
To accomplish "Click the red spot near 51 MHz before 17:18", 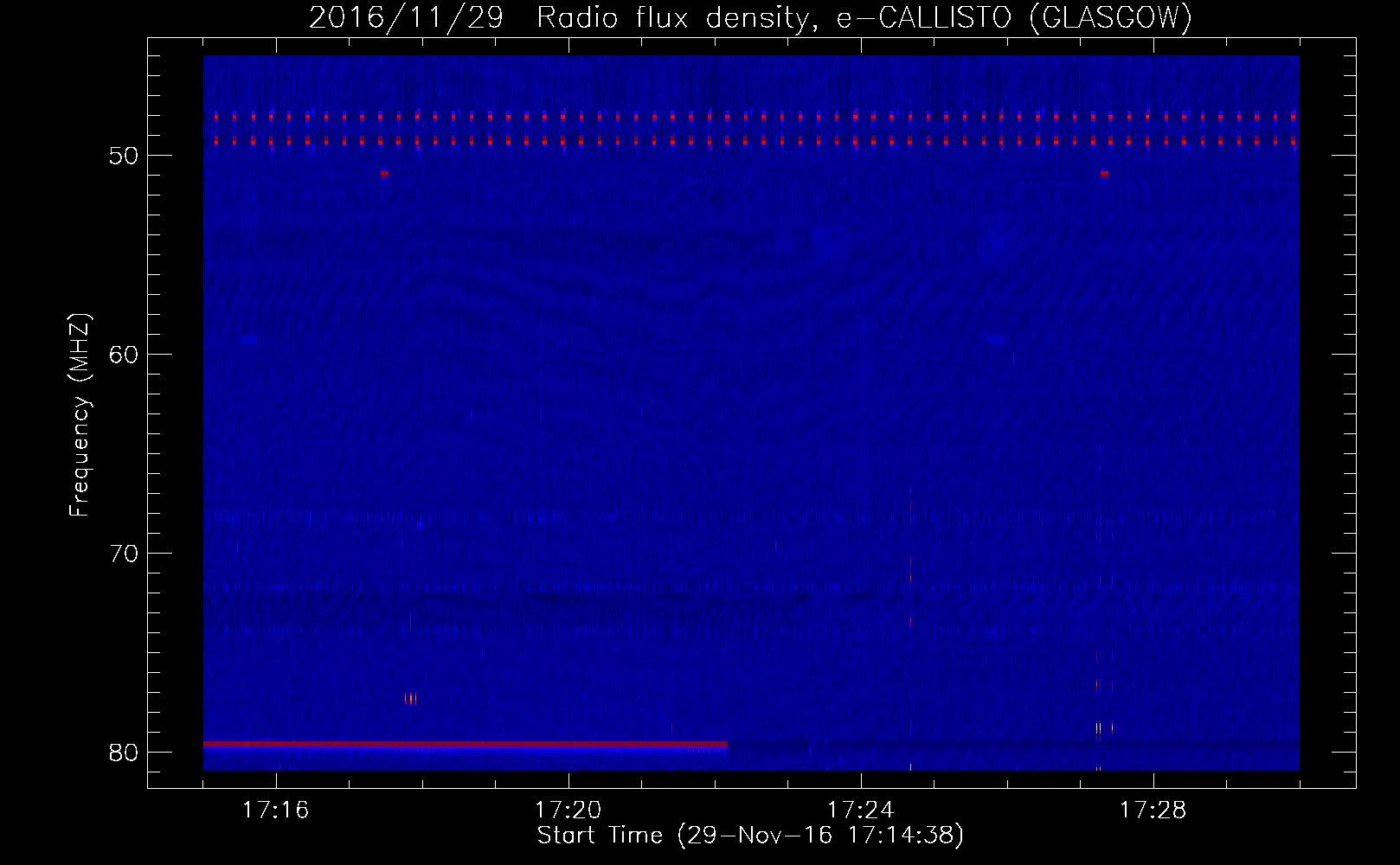I will [384, 174].
